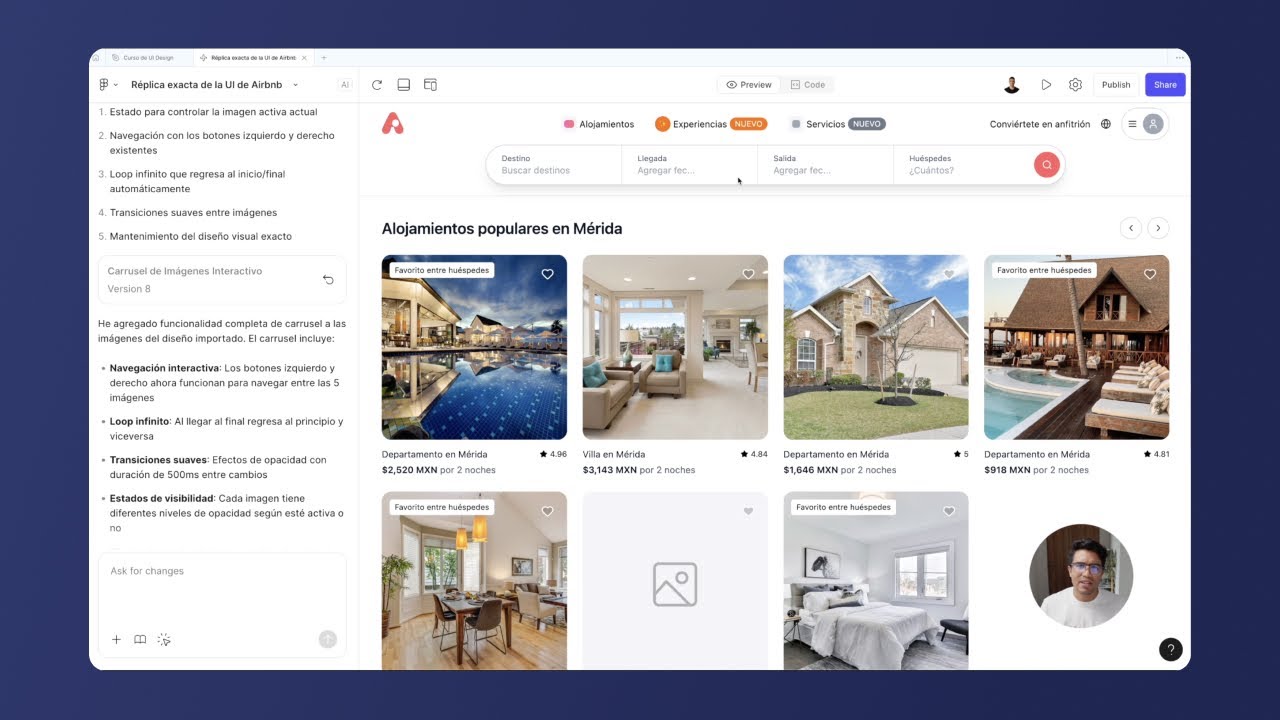Add attachment with the plus icon in chat
The image size is (1280, 720).
(x=116, y=639)
